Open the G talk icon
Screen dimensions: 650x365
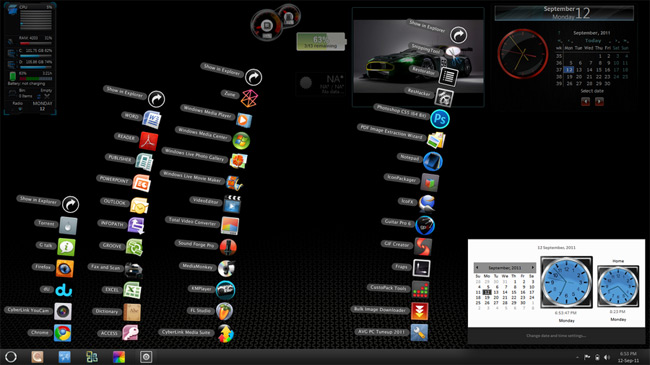pyautogui.click(x=66, y=247)
